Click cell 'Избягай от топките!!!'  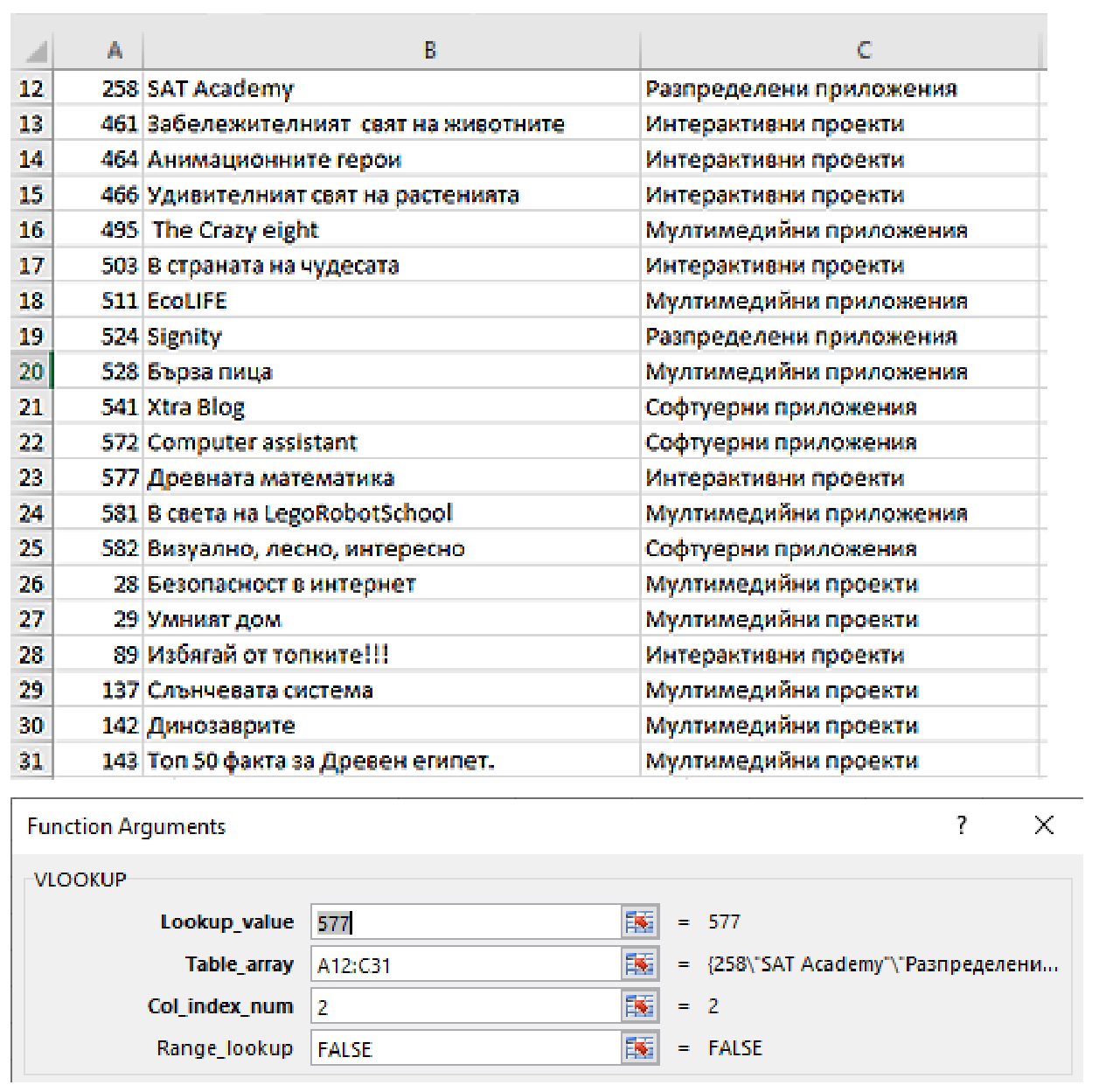pos(392,655)
